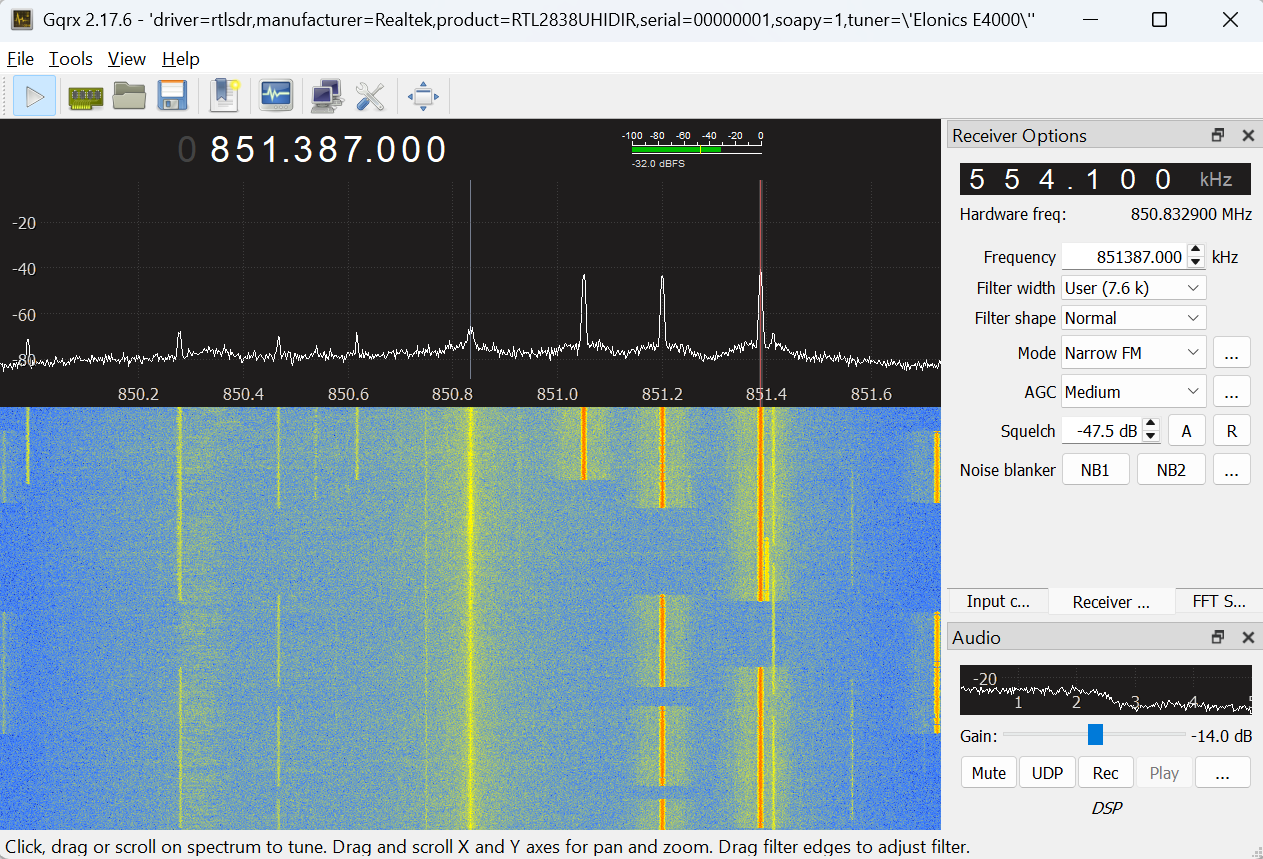The width and height of the screenshot is (1263, 859).
Task: Start DSP with the play icon
Action: [x=34, y=96]
